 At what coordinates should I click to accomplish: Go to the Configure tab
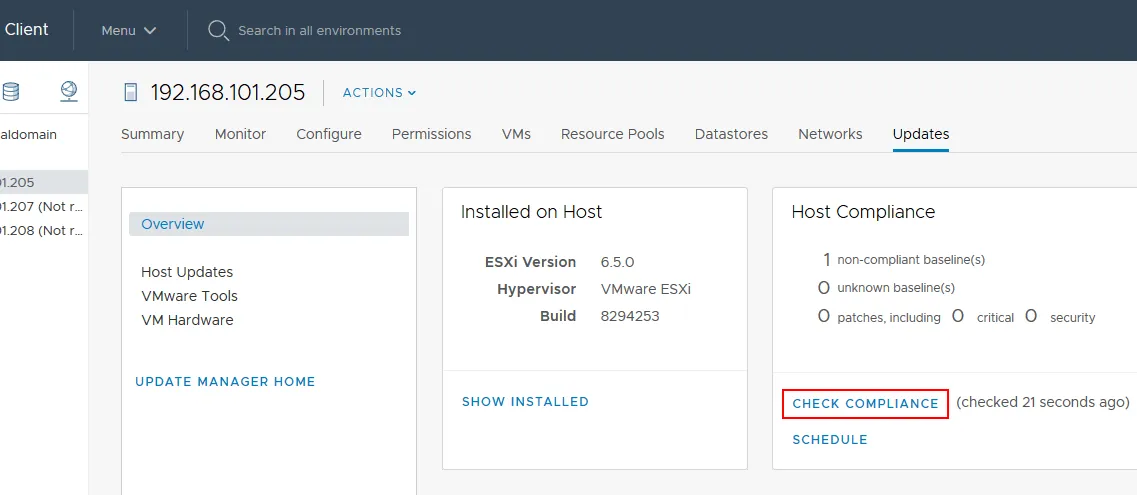(329, 134)
